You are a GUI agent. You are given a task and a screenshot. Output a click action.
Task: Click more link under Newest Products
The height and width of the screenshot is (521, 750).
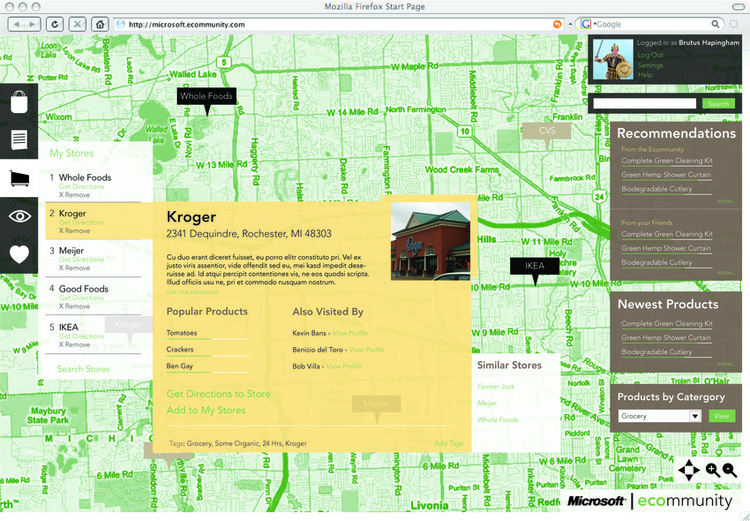pyautogui.click(x=725, y=364)
